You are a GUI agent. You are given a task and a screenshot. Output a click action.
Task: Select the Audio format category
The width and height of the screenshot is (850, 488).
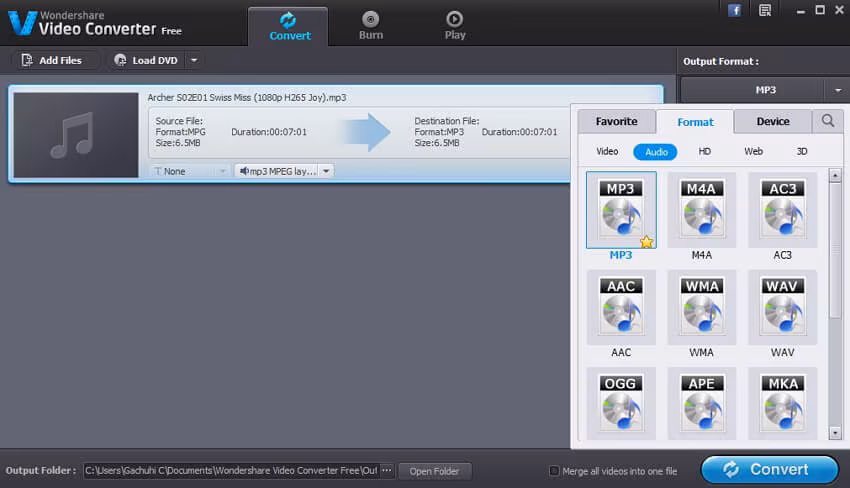tap(655, 152)
